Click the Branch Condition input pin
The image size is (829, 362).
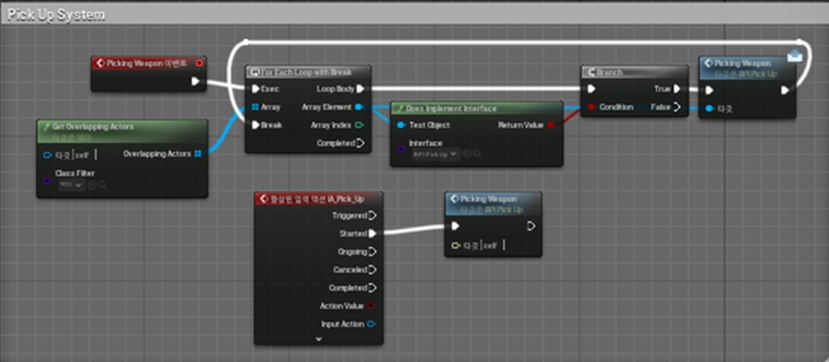point(591,107)
